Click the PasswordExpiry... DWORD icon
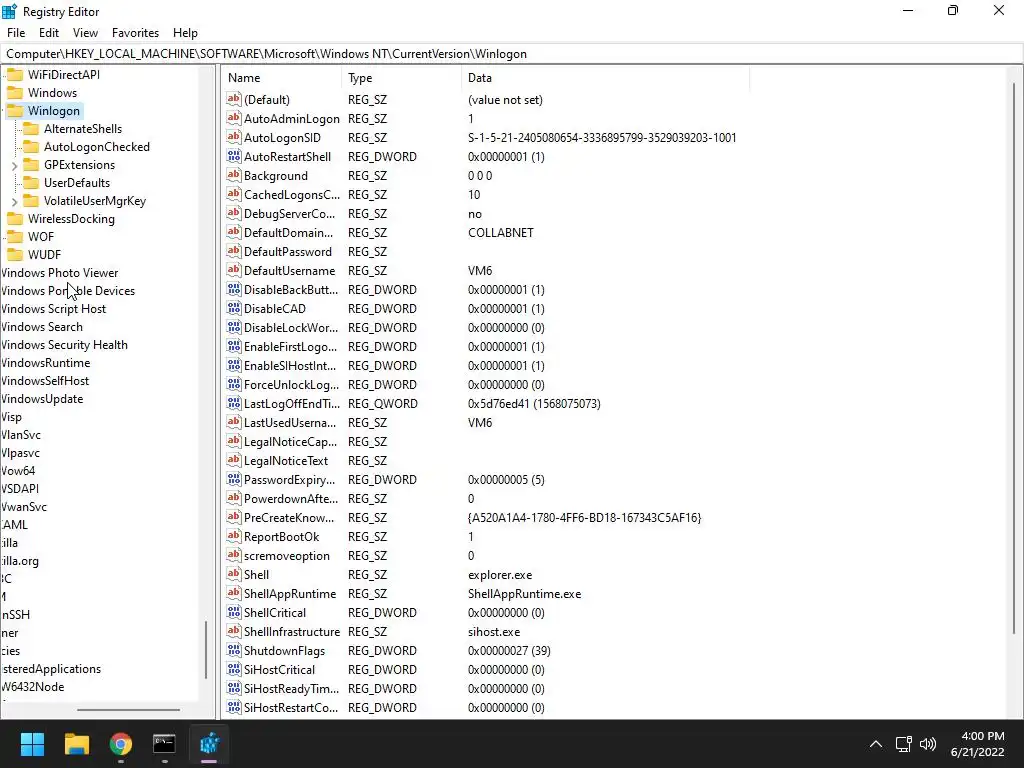1024x768 pixels. (x=234, y=479)
